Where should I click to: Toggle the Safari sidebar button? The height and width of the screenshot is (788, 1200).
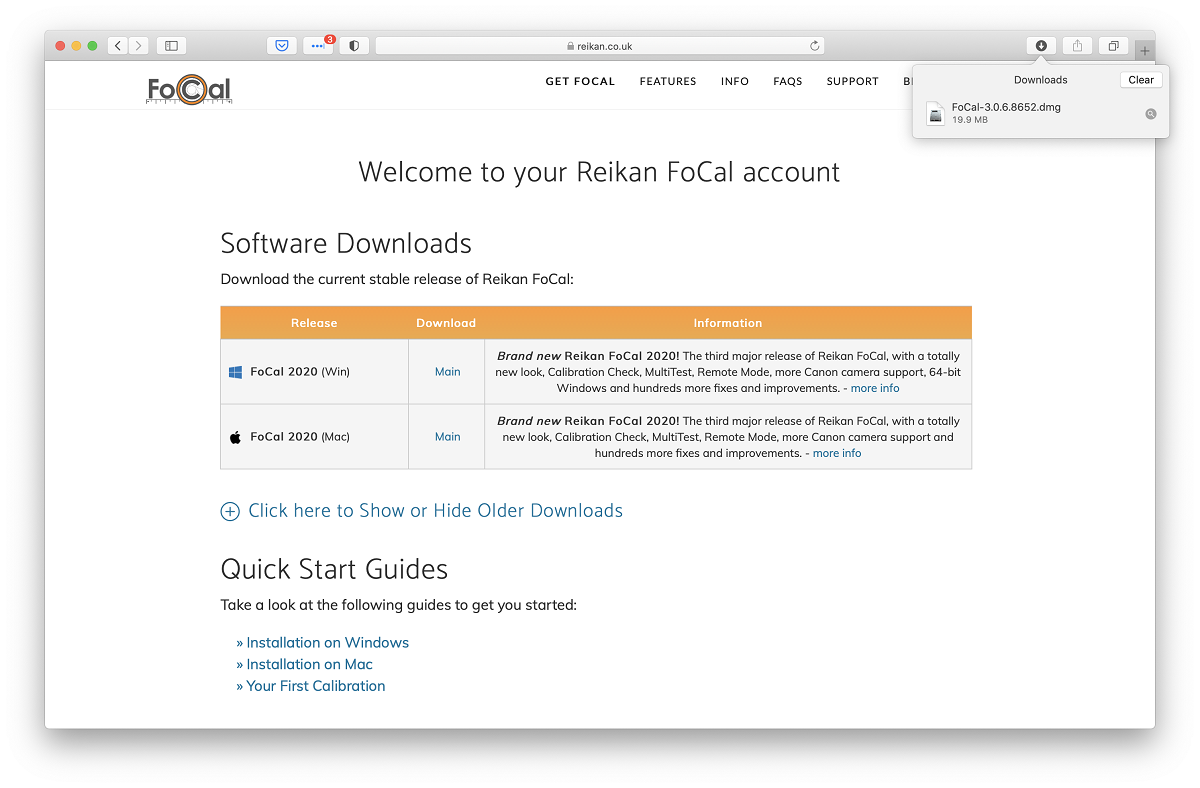[x=171, y=46]
